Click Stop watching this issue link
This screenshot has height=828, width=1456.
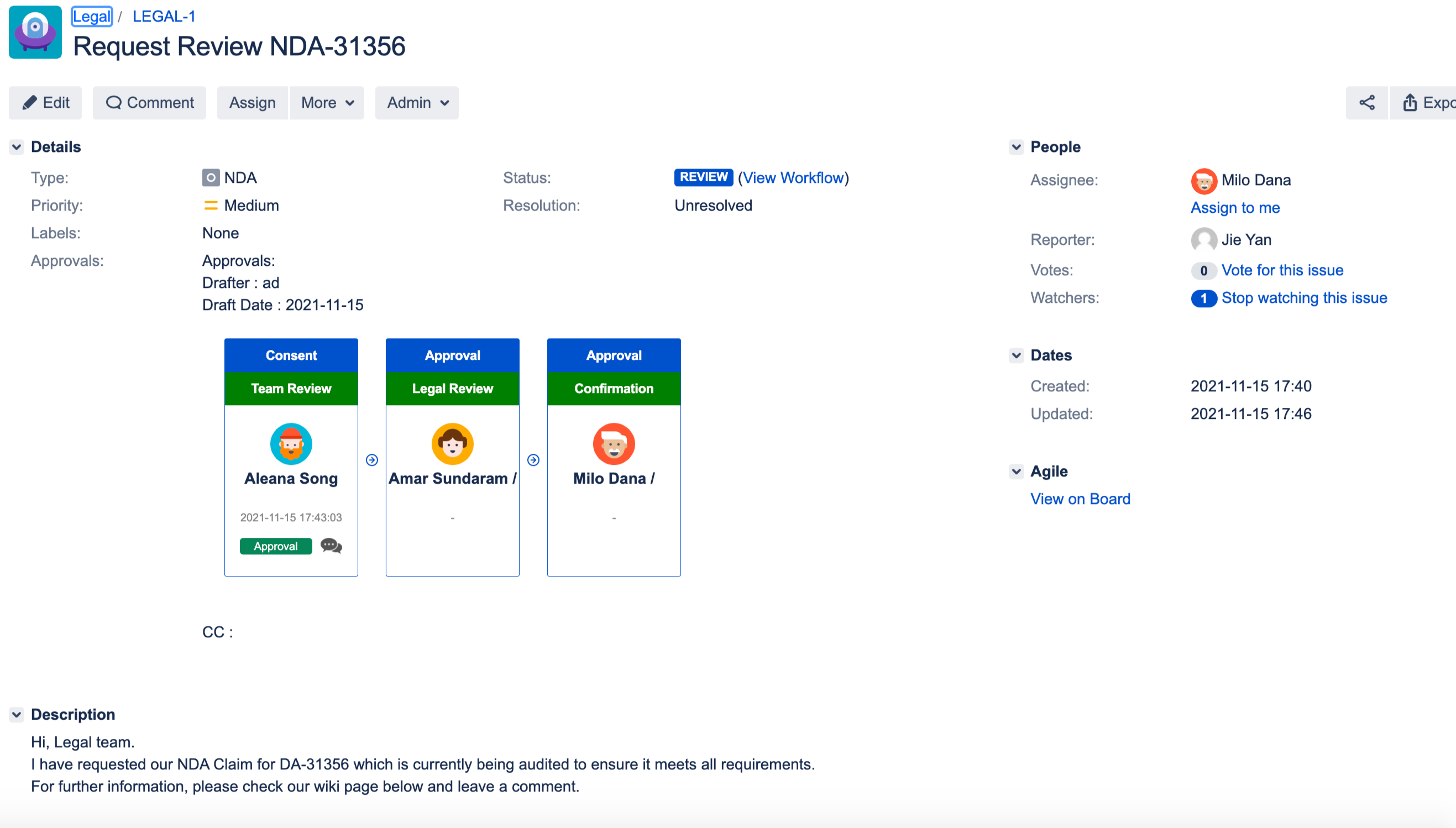[x=1303, y=298]
